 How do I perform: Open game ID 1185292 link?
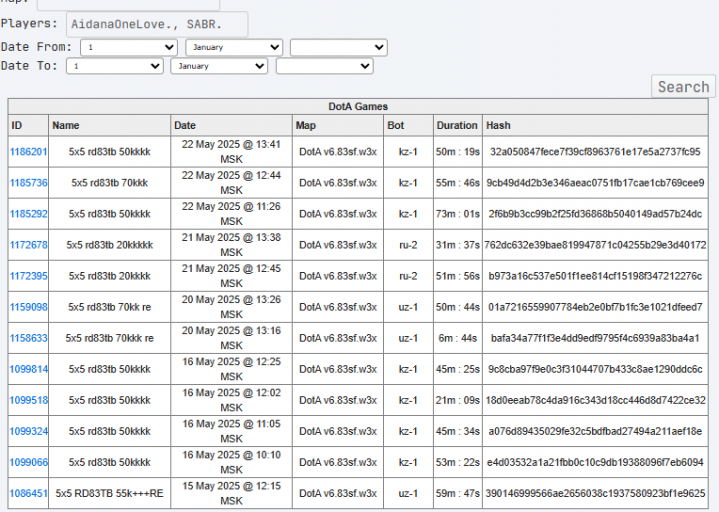28,214
